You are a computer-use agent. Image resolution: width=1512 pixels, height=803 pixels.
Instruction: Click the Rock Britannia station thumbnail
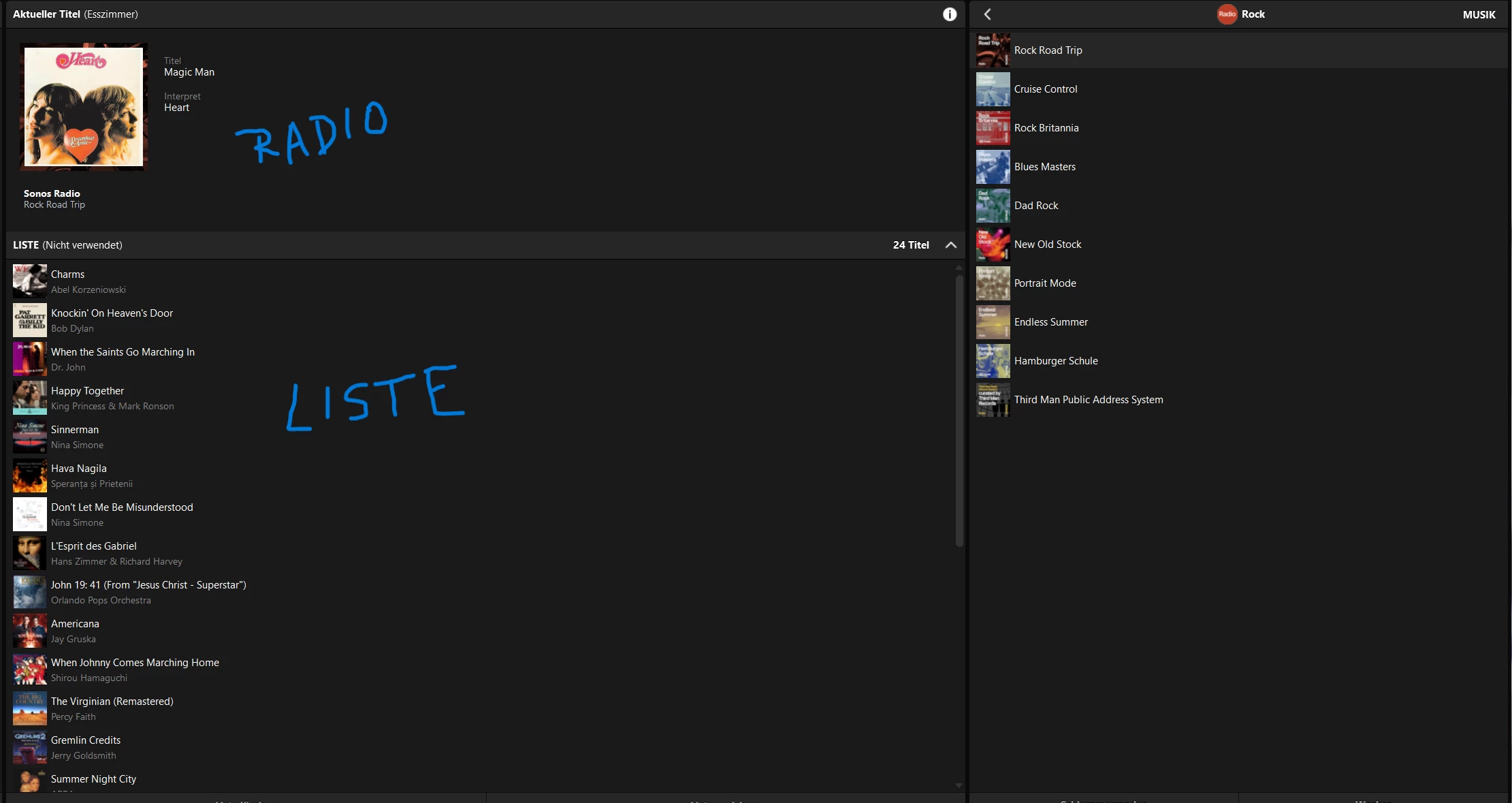[x=993, y=128]
